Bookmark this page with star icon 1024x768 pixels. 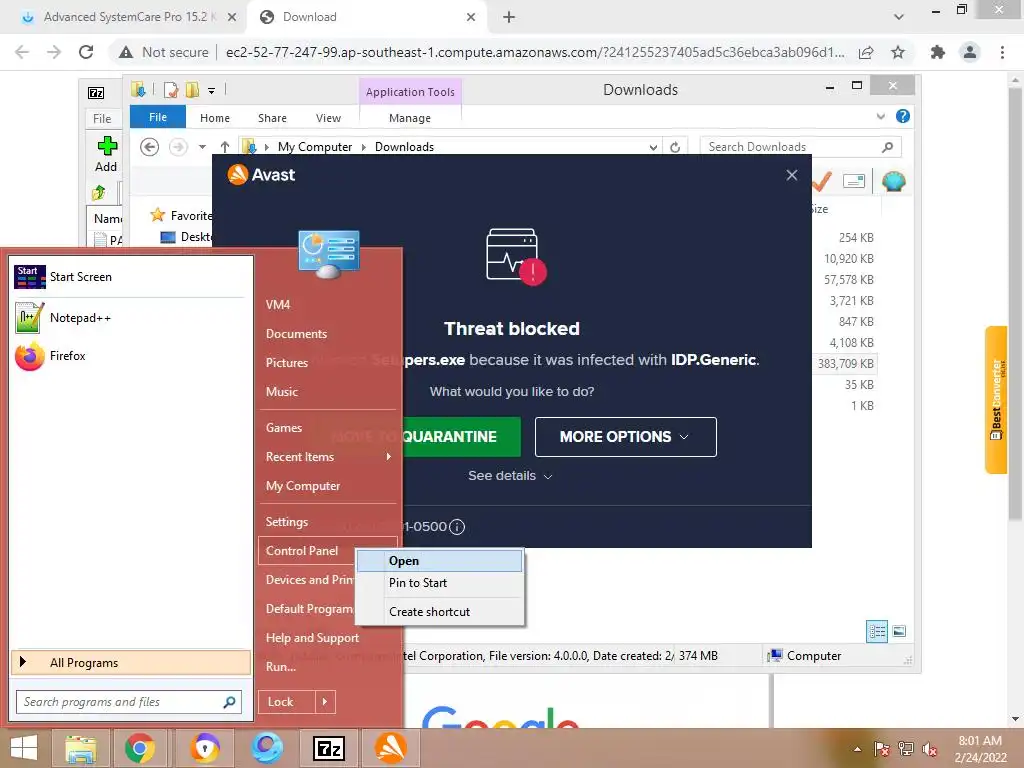[x=898, y=52]
